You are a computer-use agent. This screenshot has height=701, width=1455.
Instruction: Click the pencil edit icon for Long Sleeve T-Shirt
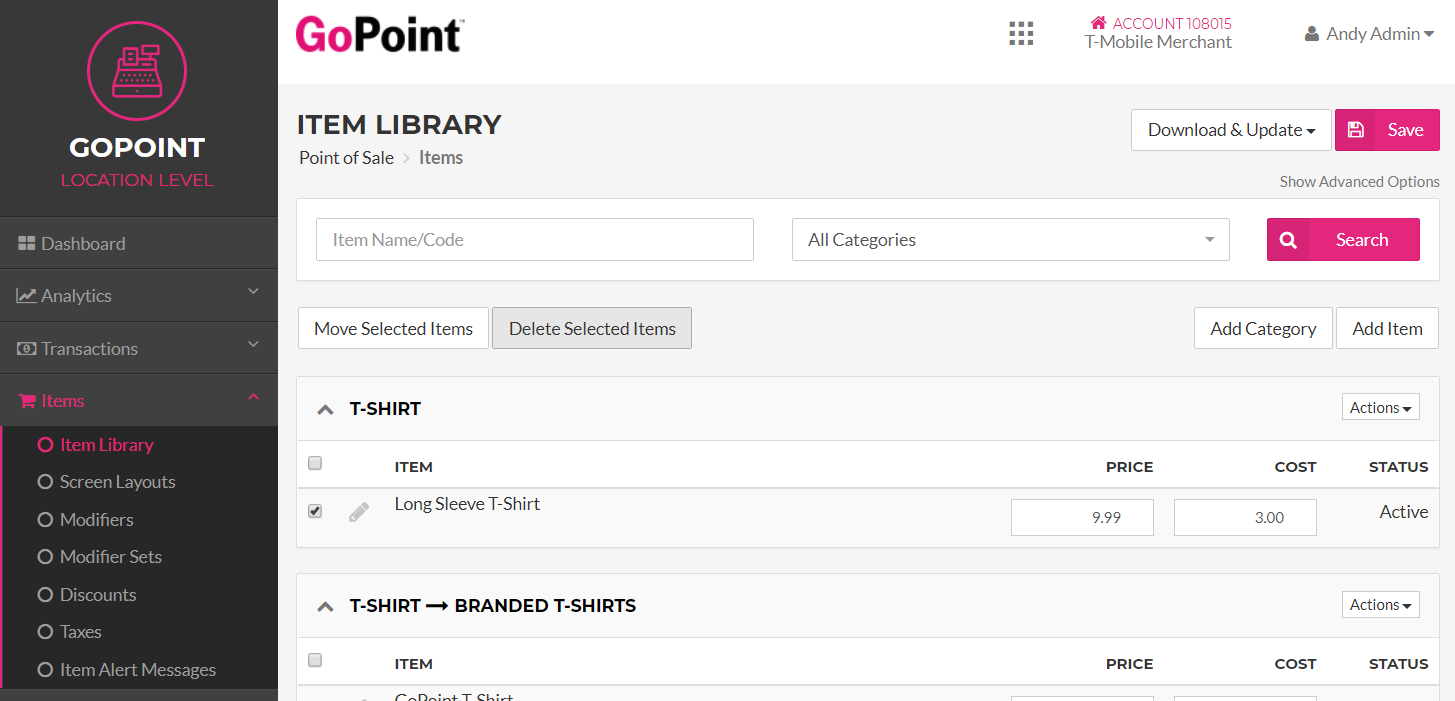pyautogui.click(x=359, y=512)
